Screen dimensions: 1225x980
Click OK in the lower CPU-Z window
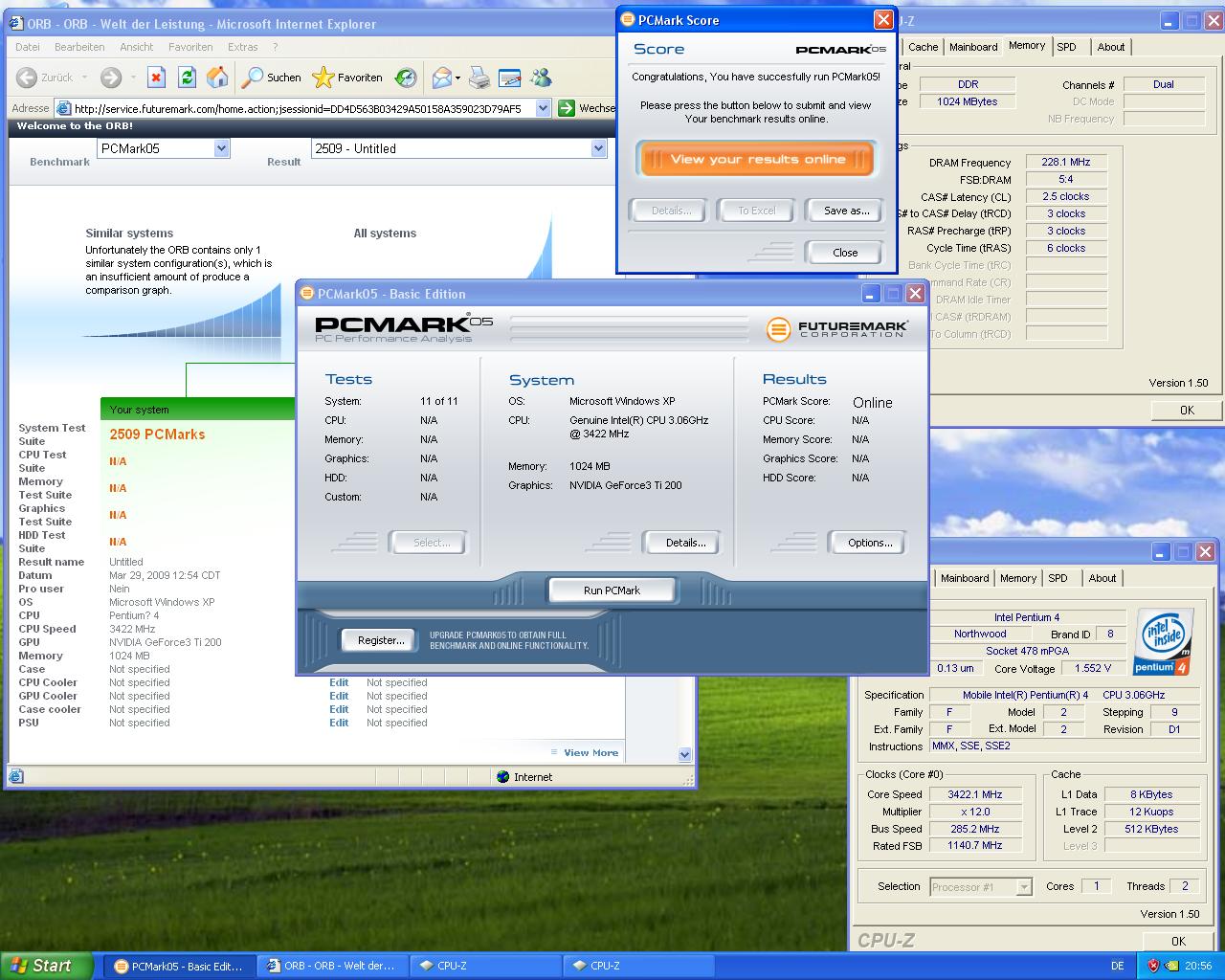(x=1179, y=941)
